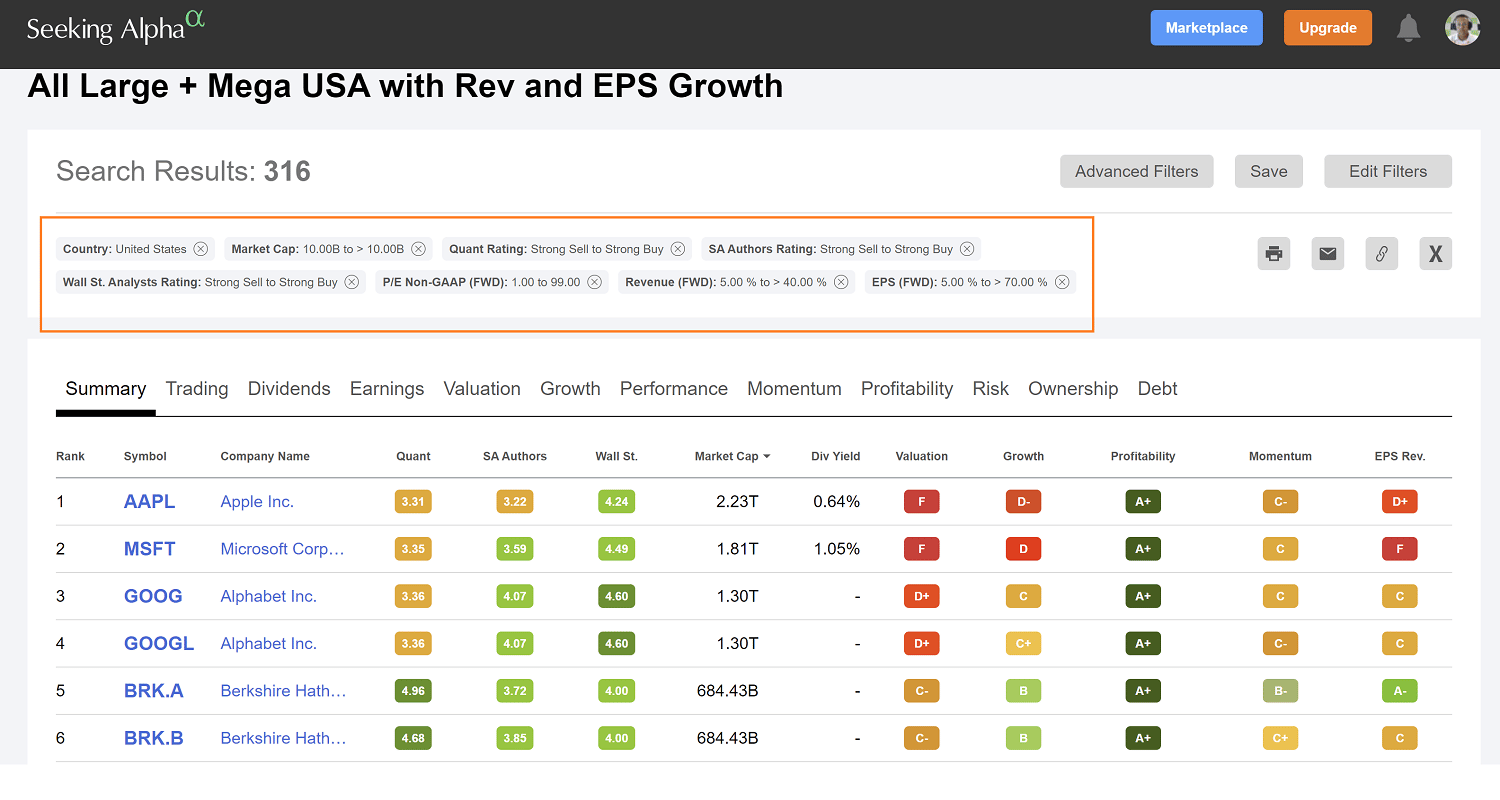This screenshot has height=800, width=1500.
Task: Save the screener
Action: 1269,171
